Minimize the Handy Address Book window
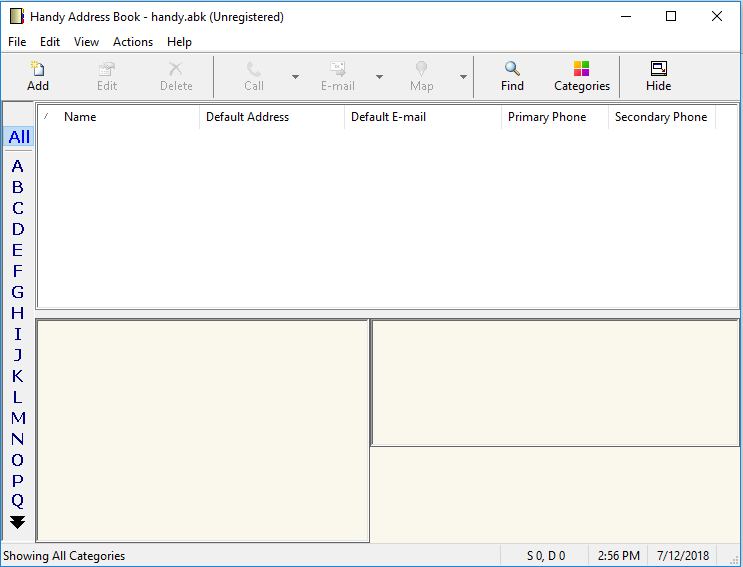Screen dimensions: 743x567 [626, 17]
